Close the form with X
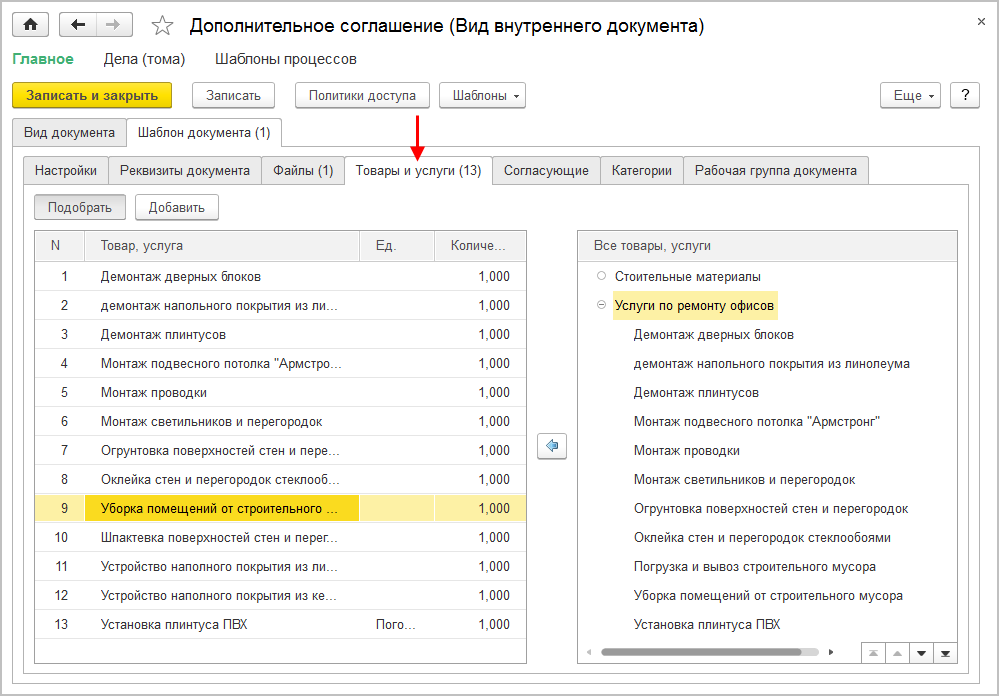 [981, 22]
